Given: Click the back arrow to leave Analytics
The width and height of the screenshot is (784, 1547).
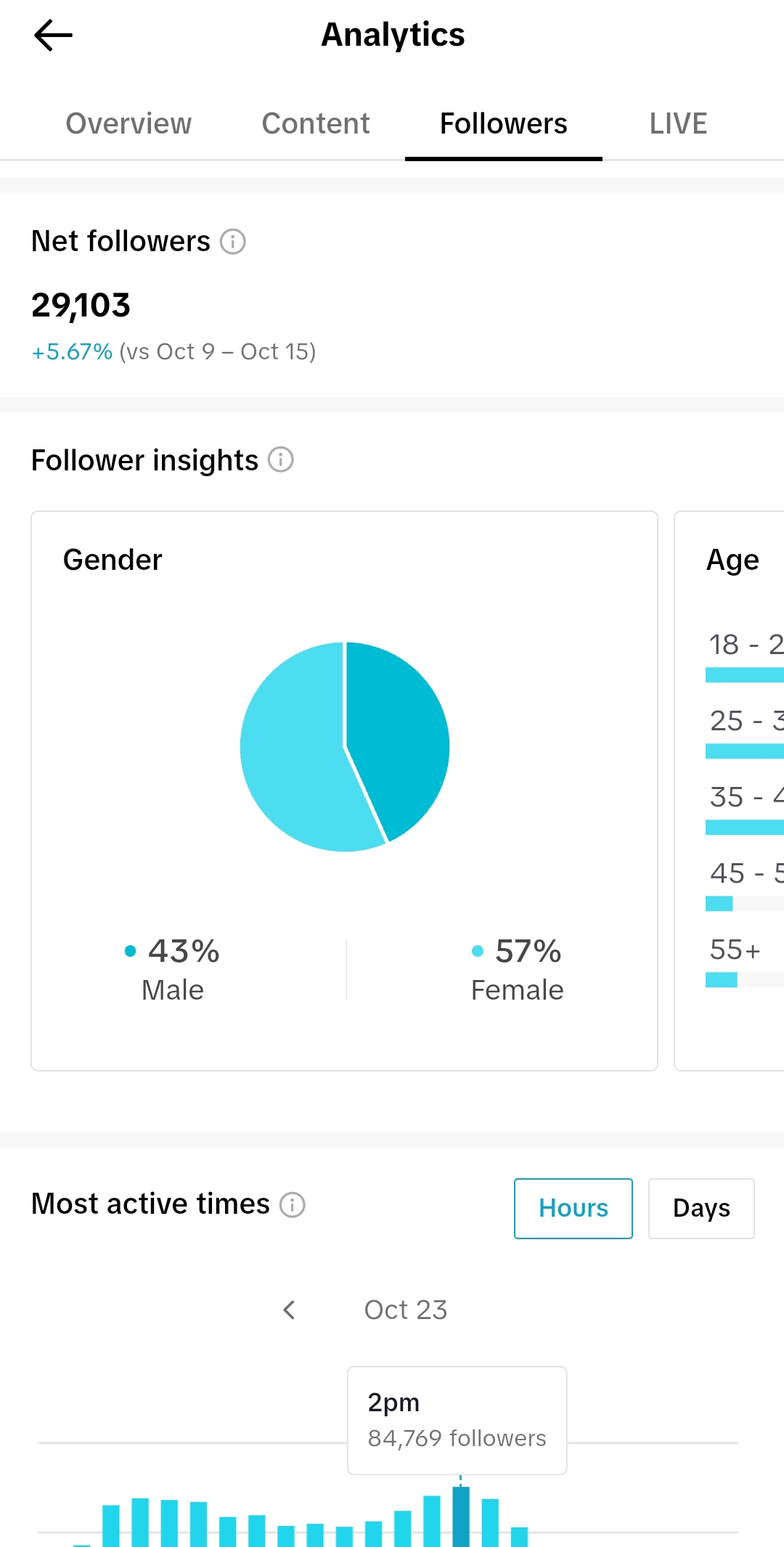Looking at the screenshot, I should (x=53, y=34).
